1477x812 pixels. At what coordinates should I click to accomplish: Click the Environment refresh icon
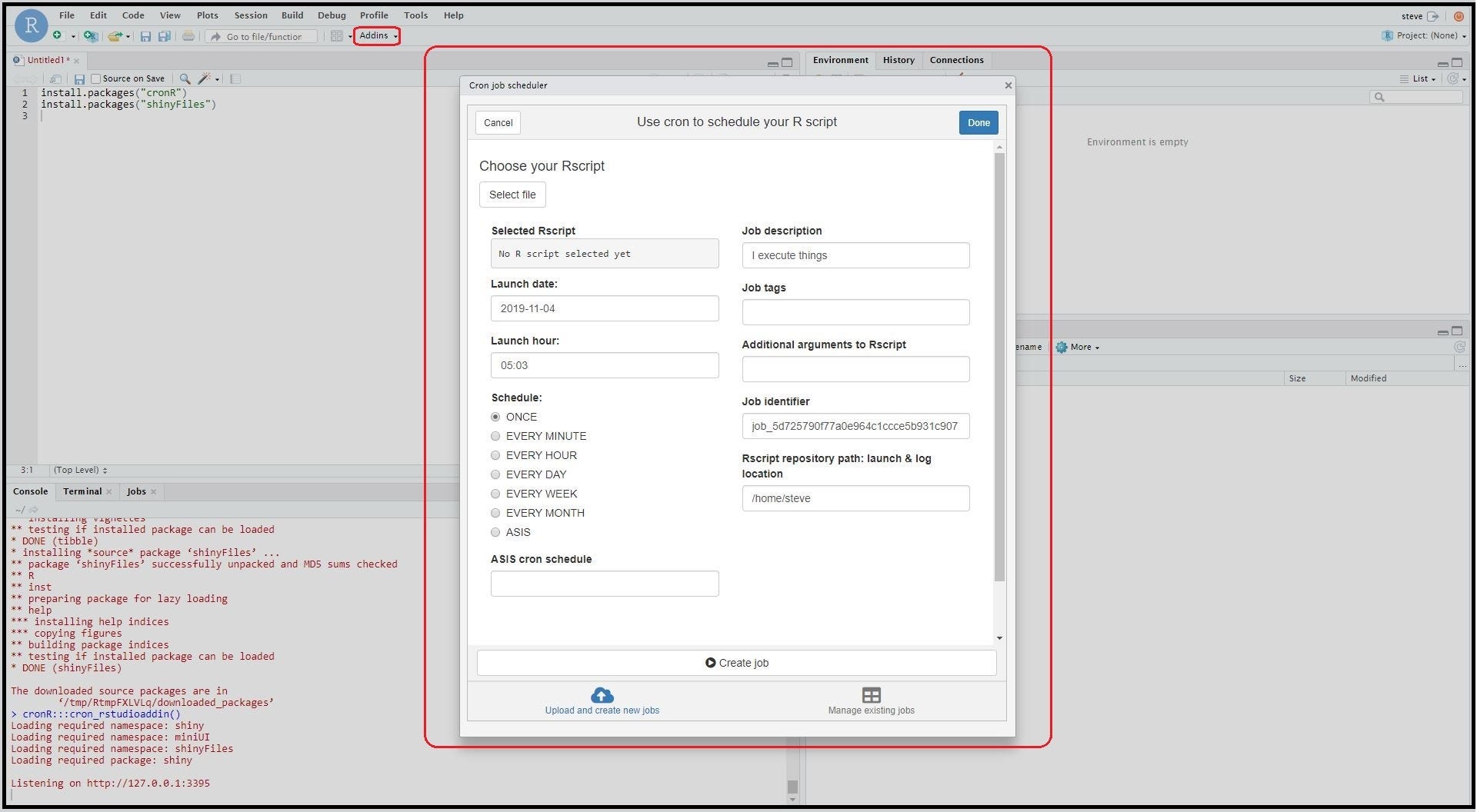coord(1452,78)
